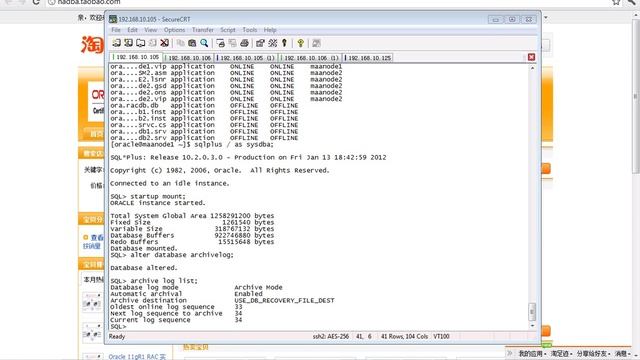Open the Options menu
Image resolution: width=640 pixels, height=360 pixels.
tap(175, 30)
